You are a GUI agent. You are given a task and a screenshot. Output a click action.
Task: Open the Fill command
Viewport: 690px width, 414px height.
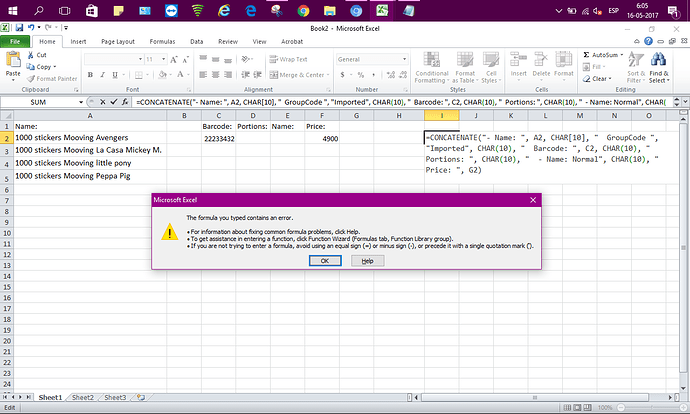594,67
